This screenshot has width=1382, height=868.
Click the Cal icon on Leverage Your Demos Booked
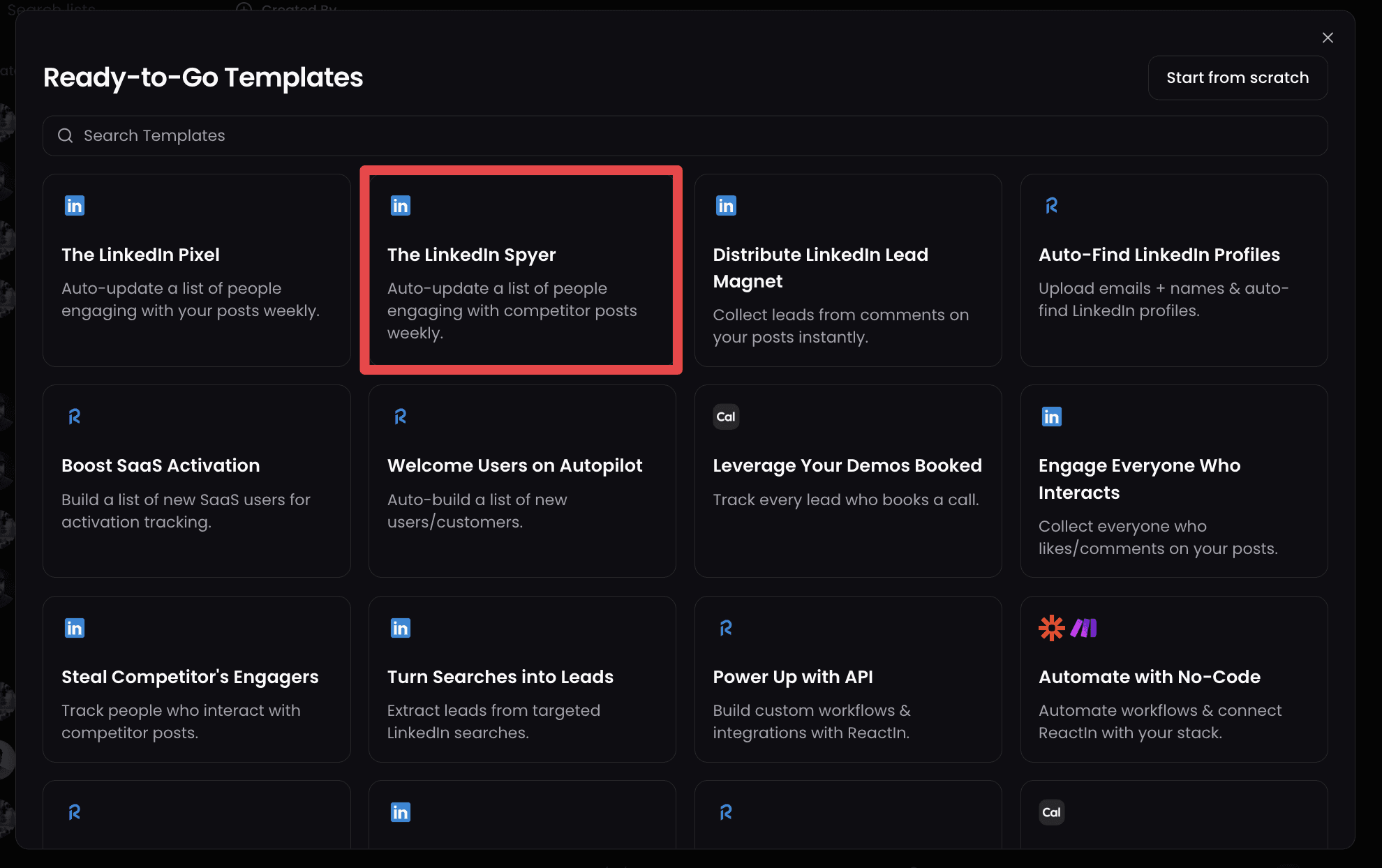click(x=725, y=417)
